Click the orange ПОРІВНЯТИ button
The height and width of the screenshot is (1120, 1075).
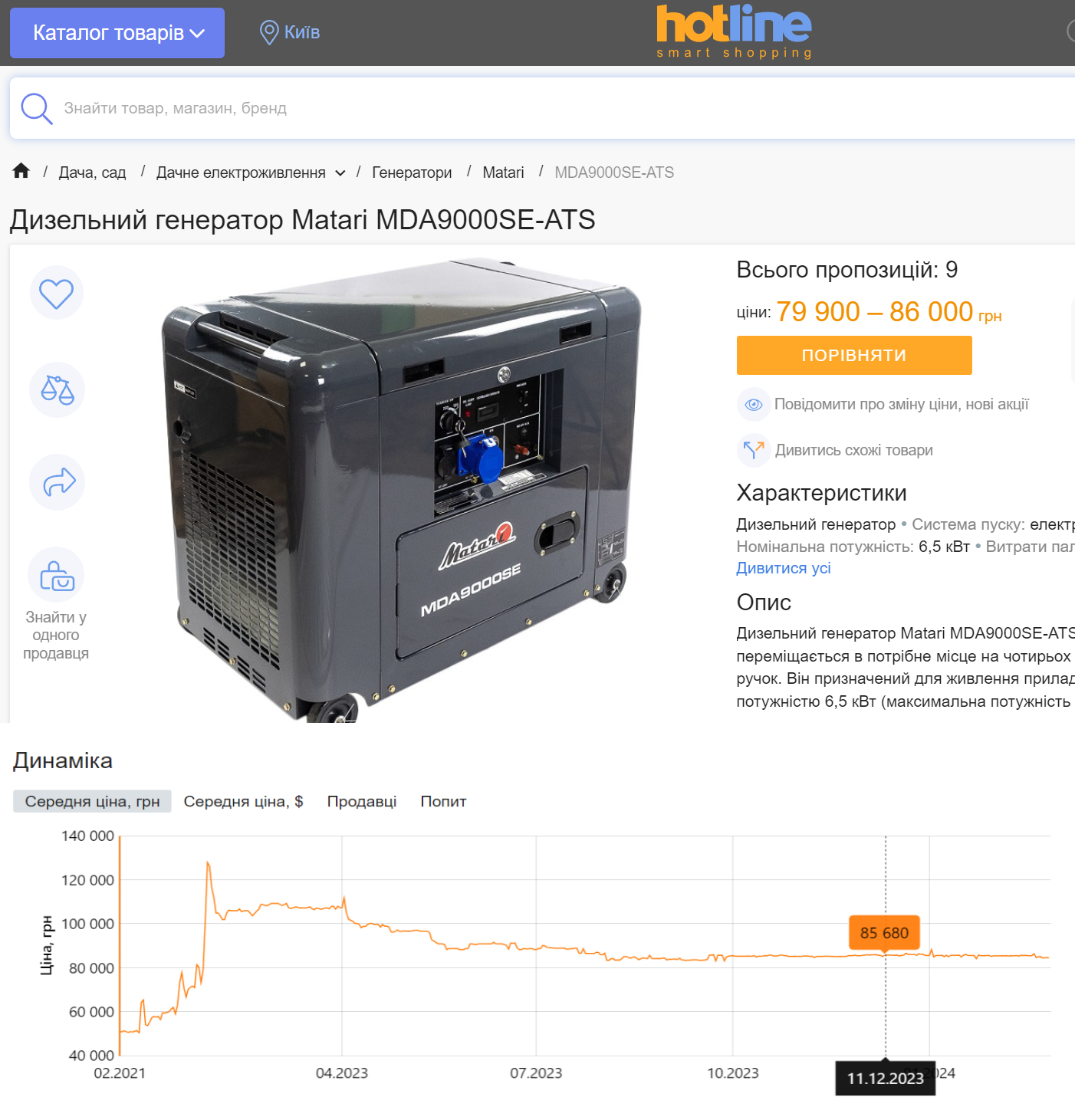(854, 356)
